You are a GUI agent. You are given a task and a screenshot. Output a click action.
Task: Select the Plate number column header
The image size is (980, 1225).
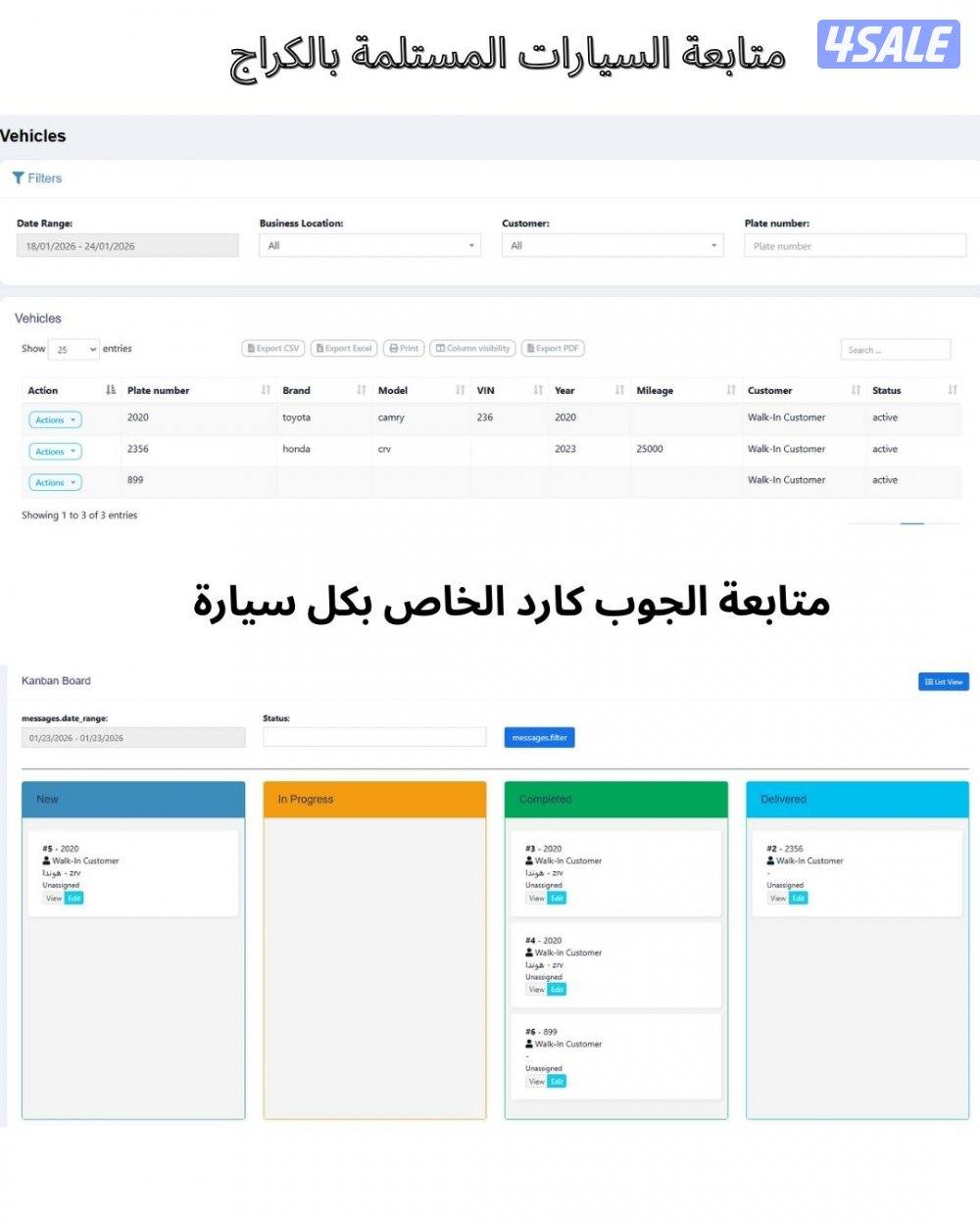[157, 389]
